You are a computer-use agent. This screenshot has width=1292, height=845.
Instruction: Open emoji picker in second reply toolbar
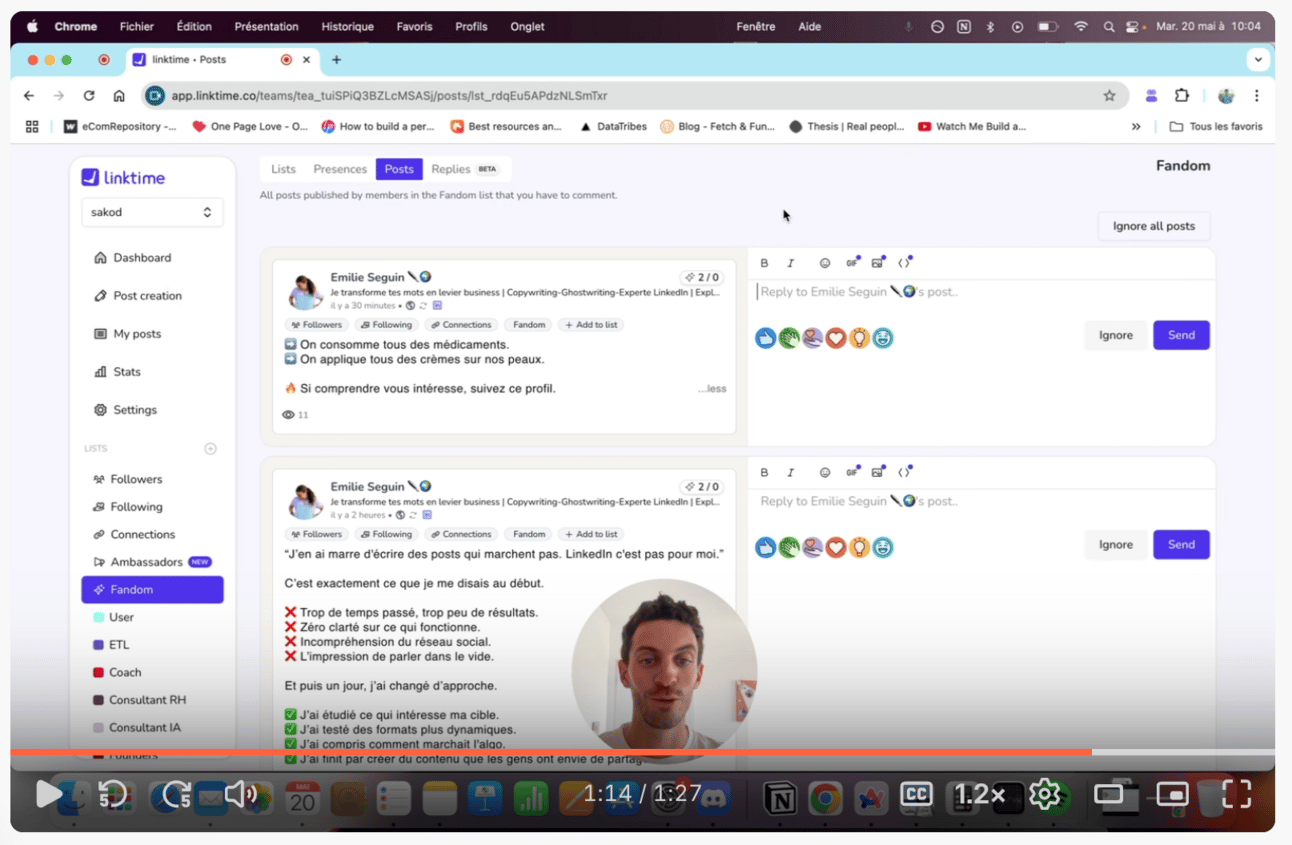point(825,472)
